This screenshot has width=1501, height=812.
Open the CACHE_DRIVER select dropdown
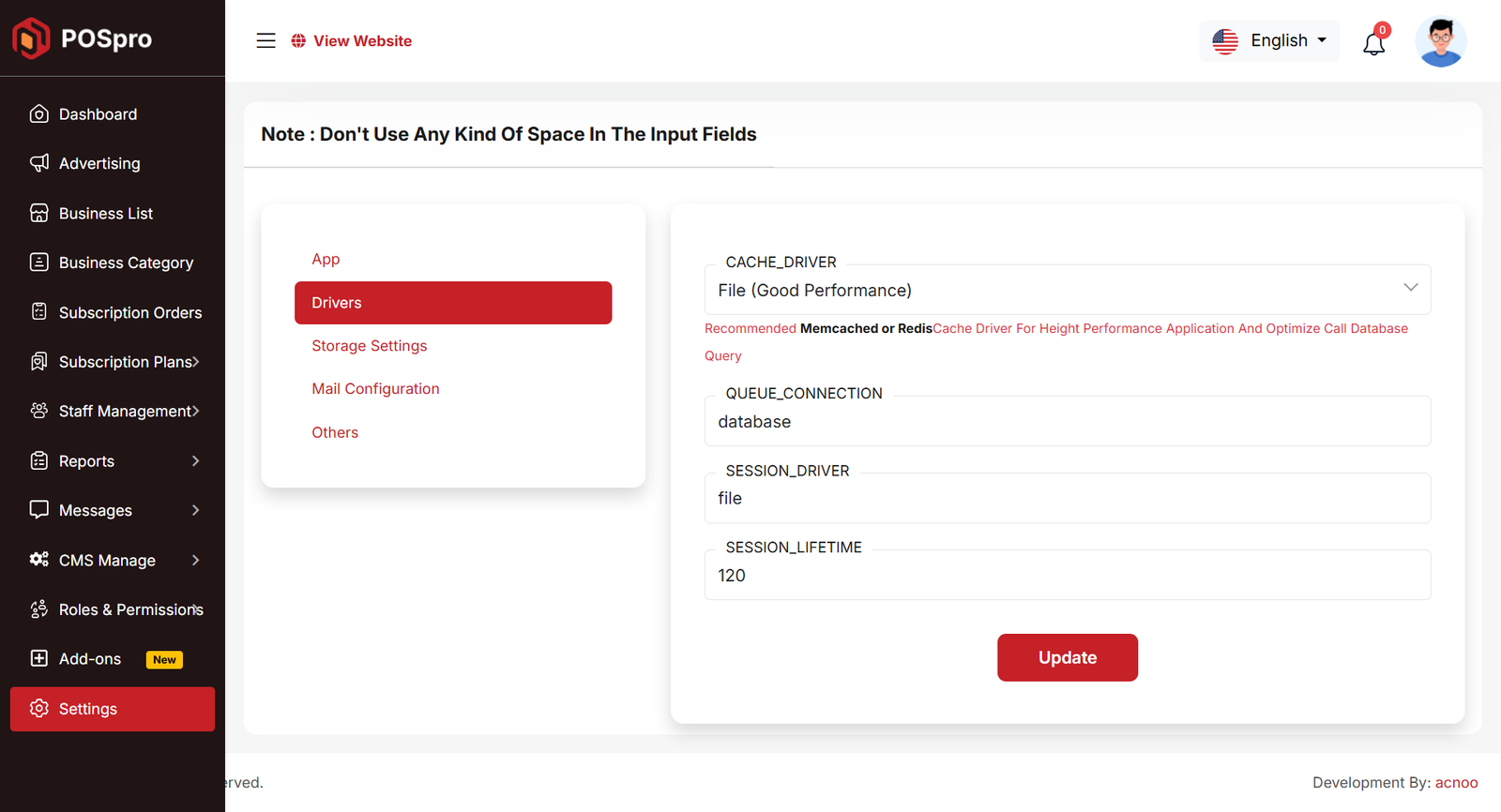tap(1067, 290)
